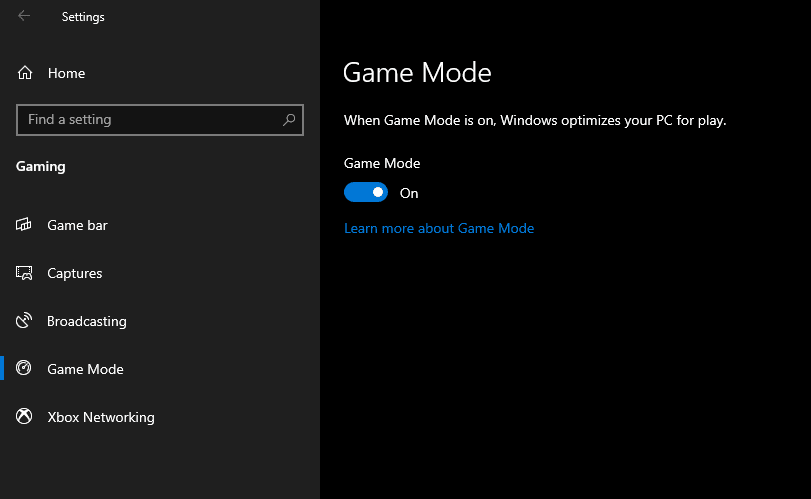Turn off the Game Mode switch

point(366,192)
